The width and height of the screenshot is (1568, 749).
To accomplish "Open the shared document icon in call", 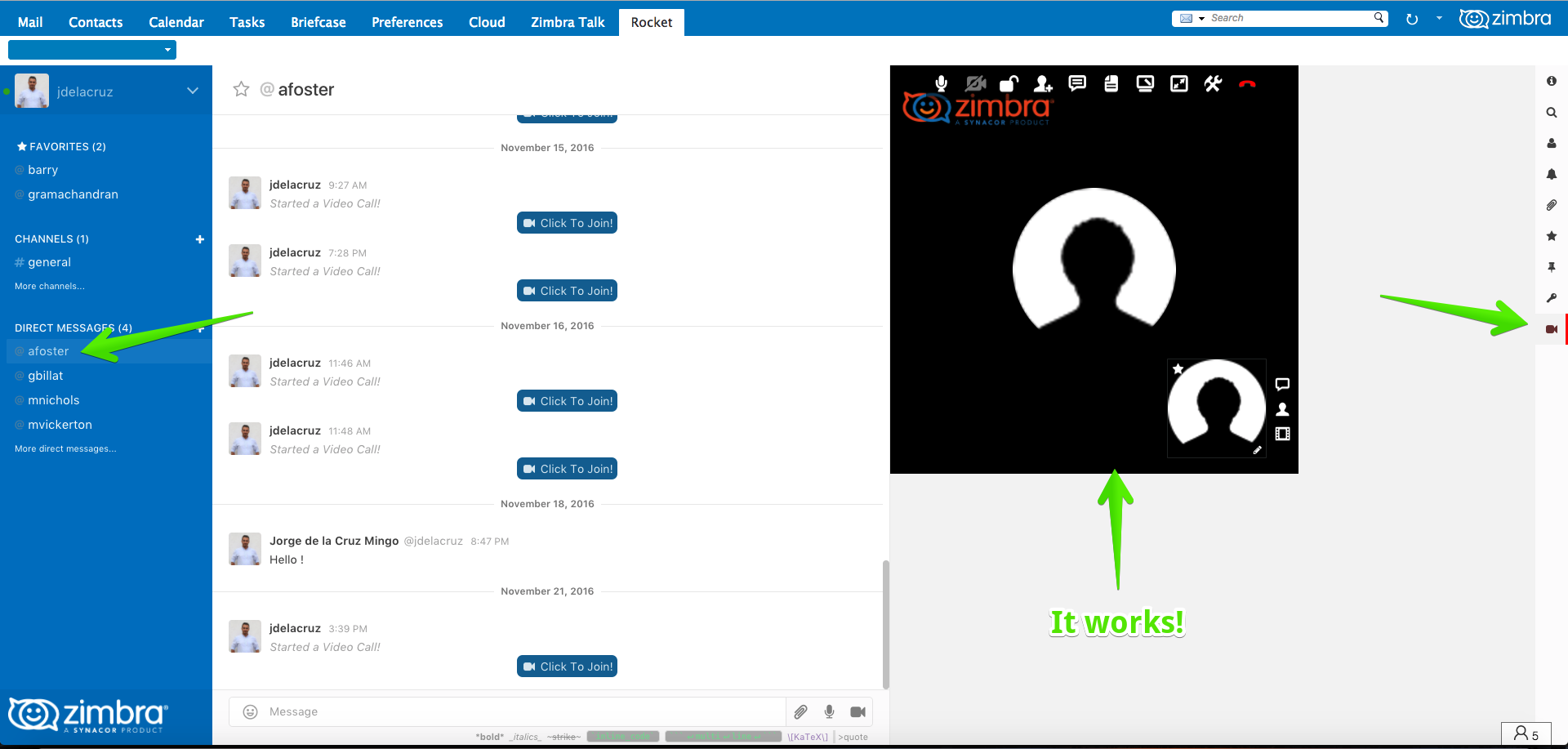I will coord(1111,83).
